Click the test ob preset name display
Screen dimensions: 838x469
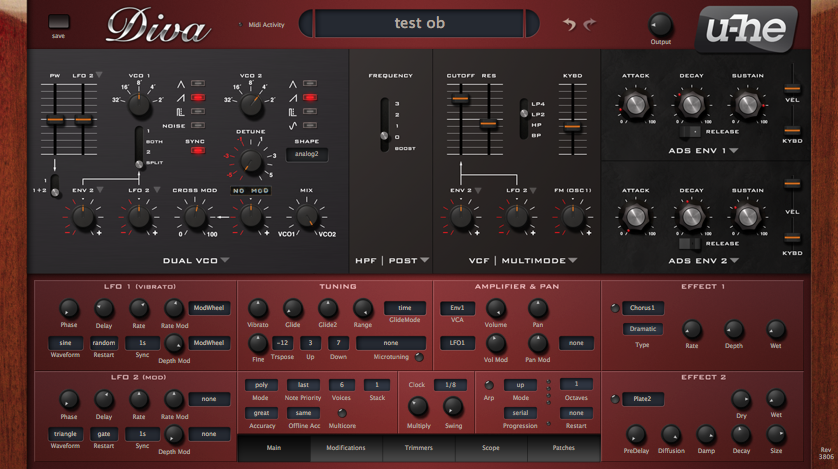[x=420, y=23]
